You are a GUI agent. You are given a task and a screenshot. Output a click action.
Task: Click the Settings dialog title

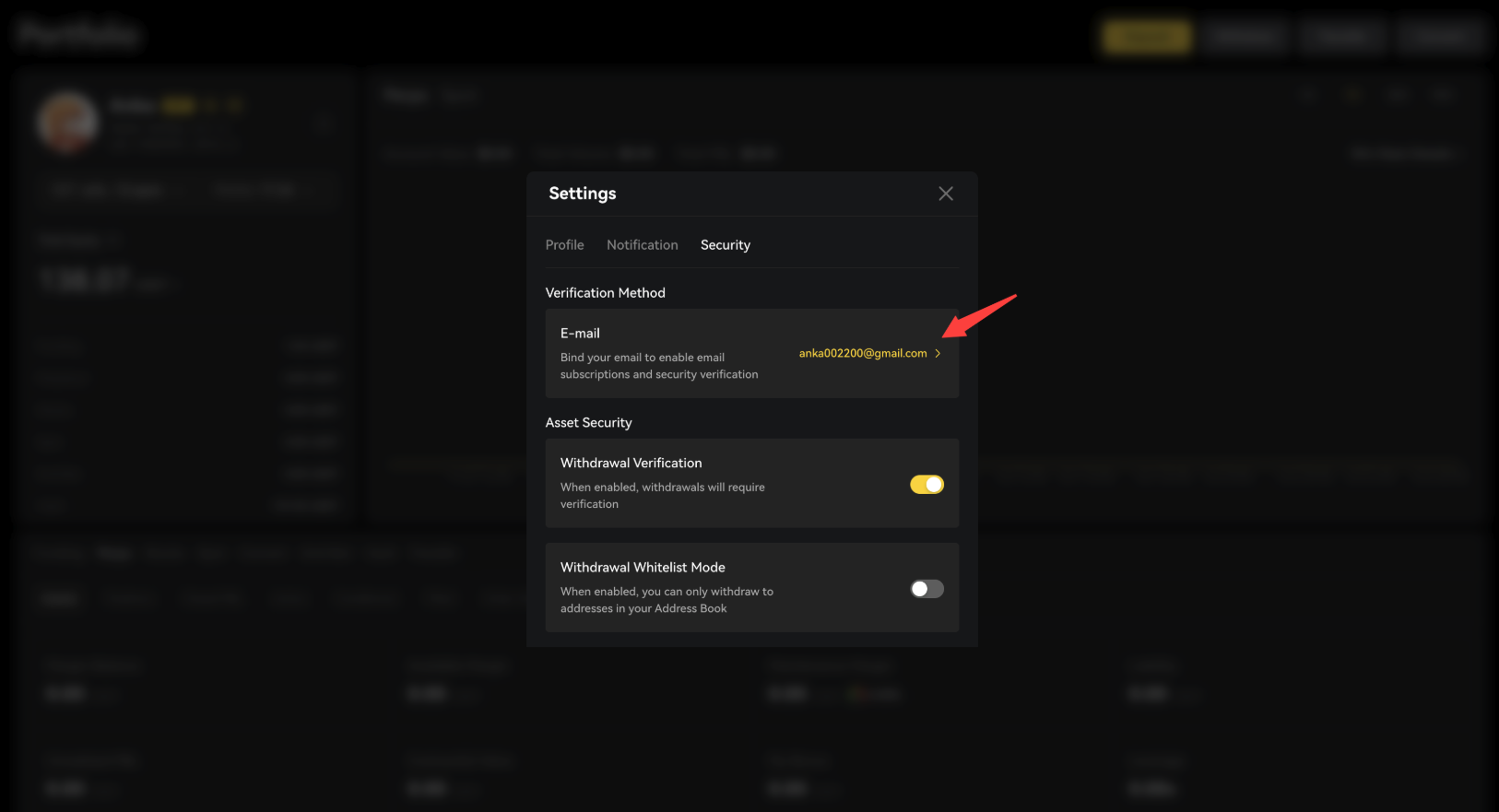[x=582, y=194]
